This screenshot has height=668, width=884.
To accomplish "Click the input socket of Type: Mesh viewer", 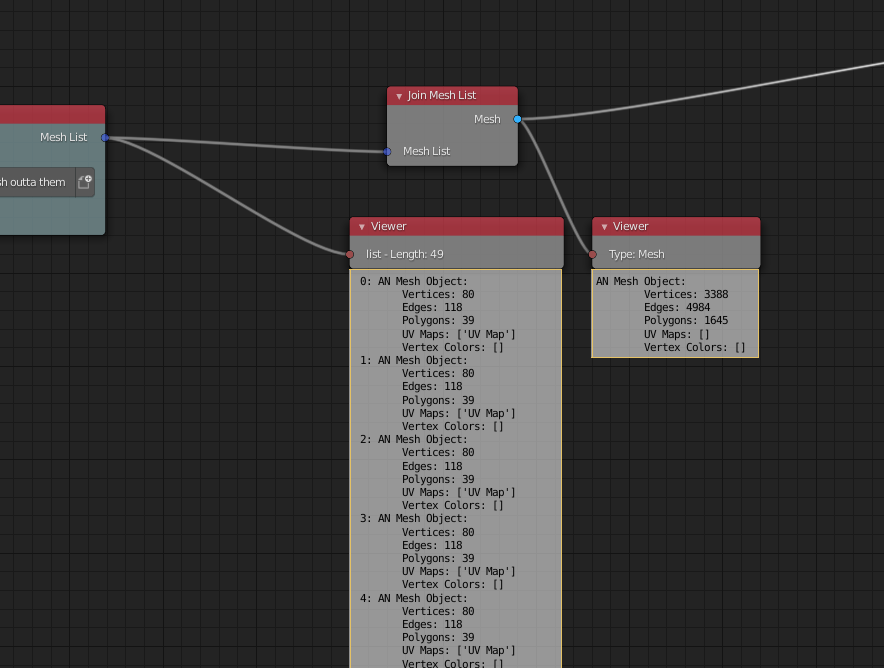I will tap(592, 255).
